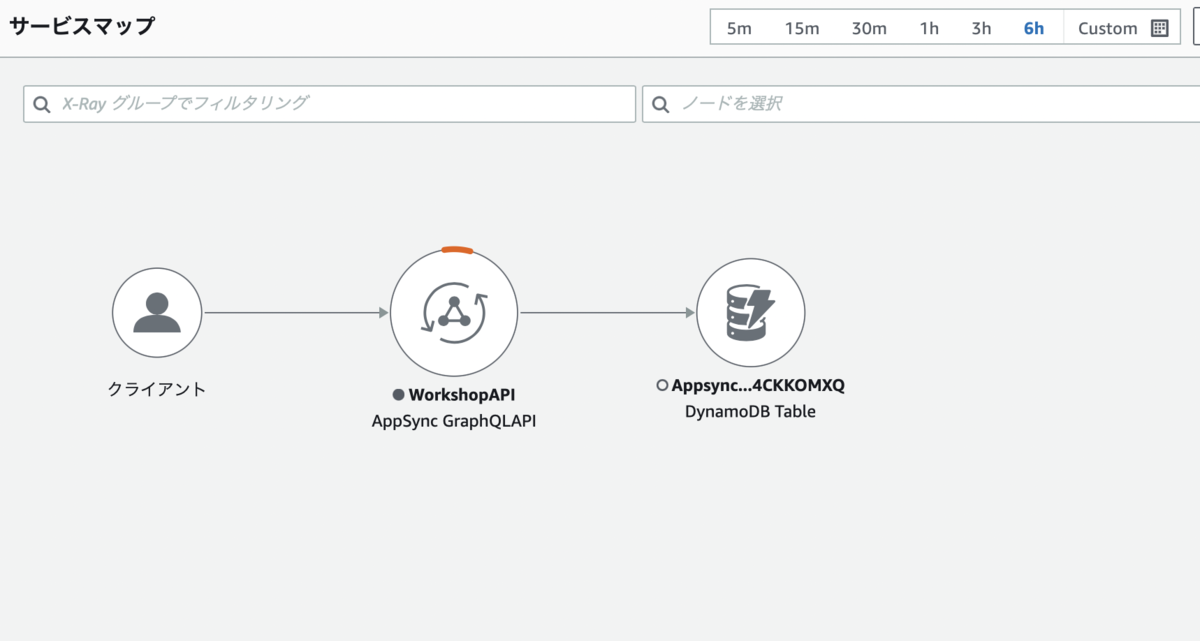Open the custom time range calendar icon
The width and height of the screenshot is (1200, 641).
[1160, 28]
